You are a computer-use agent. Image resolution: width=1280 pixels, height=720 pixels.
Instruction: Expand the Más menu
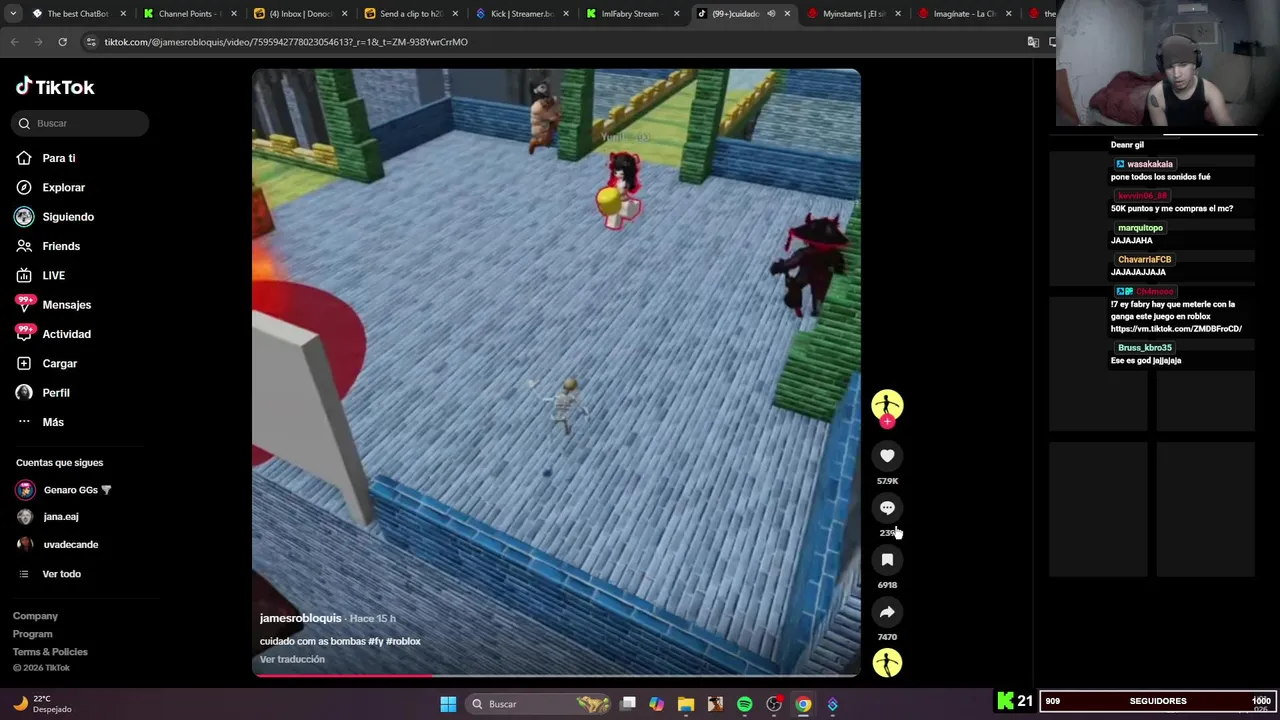pyautogui.click(x=40, y=422)
